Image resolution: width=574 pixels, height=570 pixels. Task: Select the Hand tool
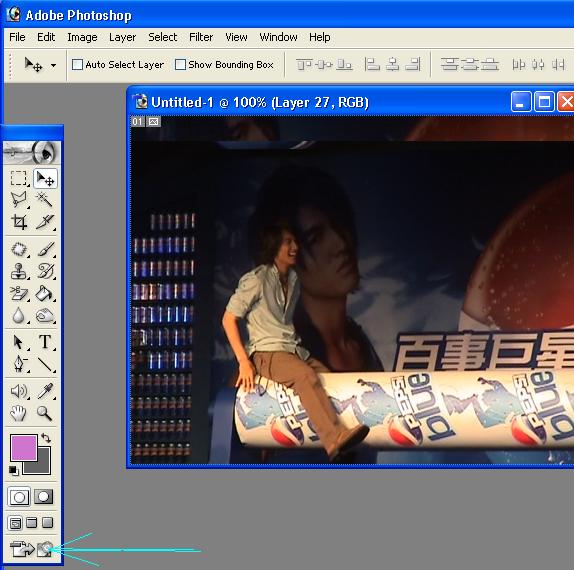pyautogui.click(x=18, y=413)
